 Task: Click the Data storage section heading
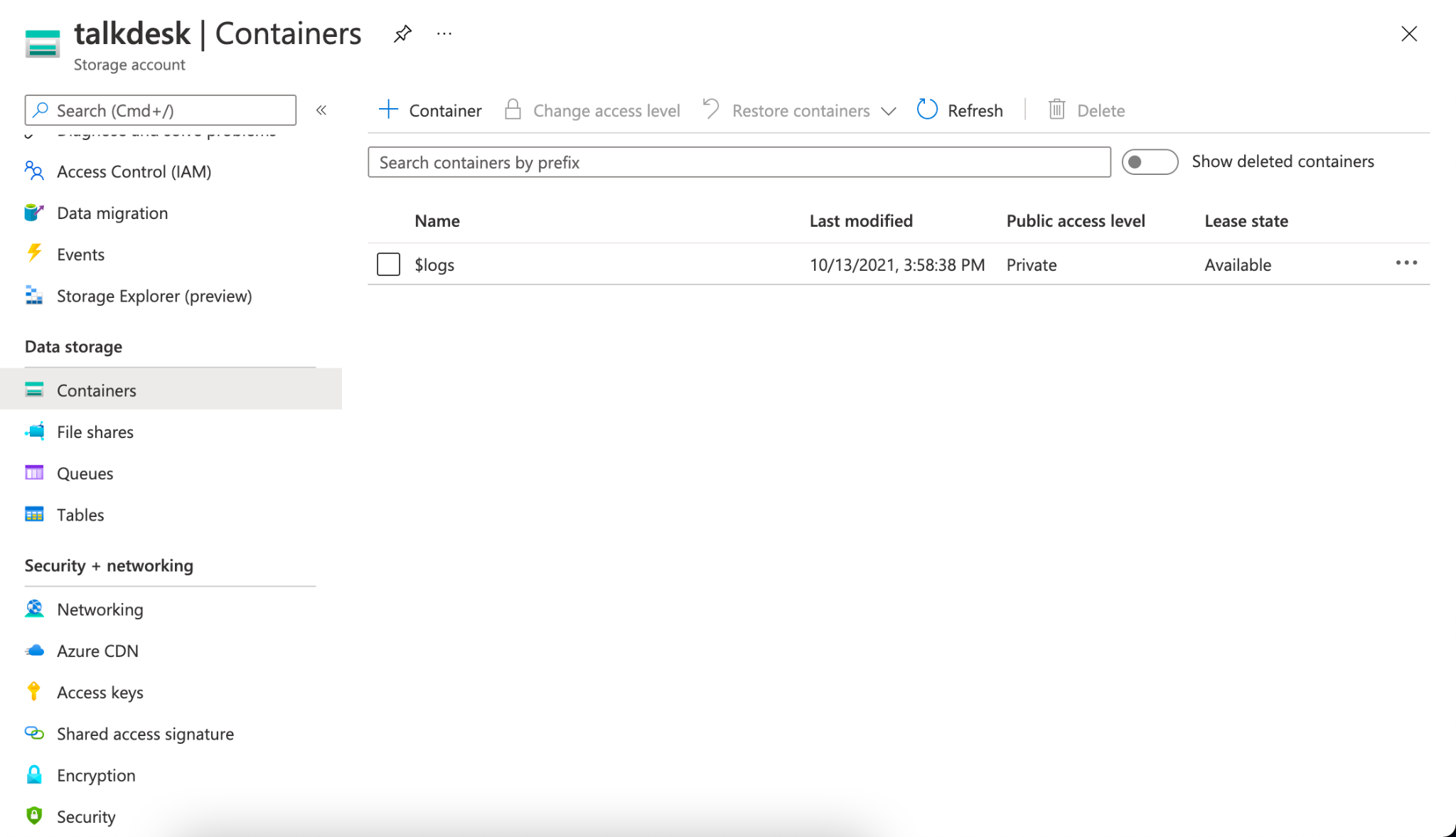coord(73,347)
